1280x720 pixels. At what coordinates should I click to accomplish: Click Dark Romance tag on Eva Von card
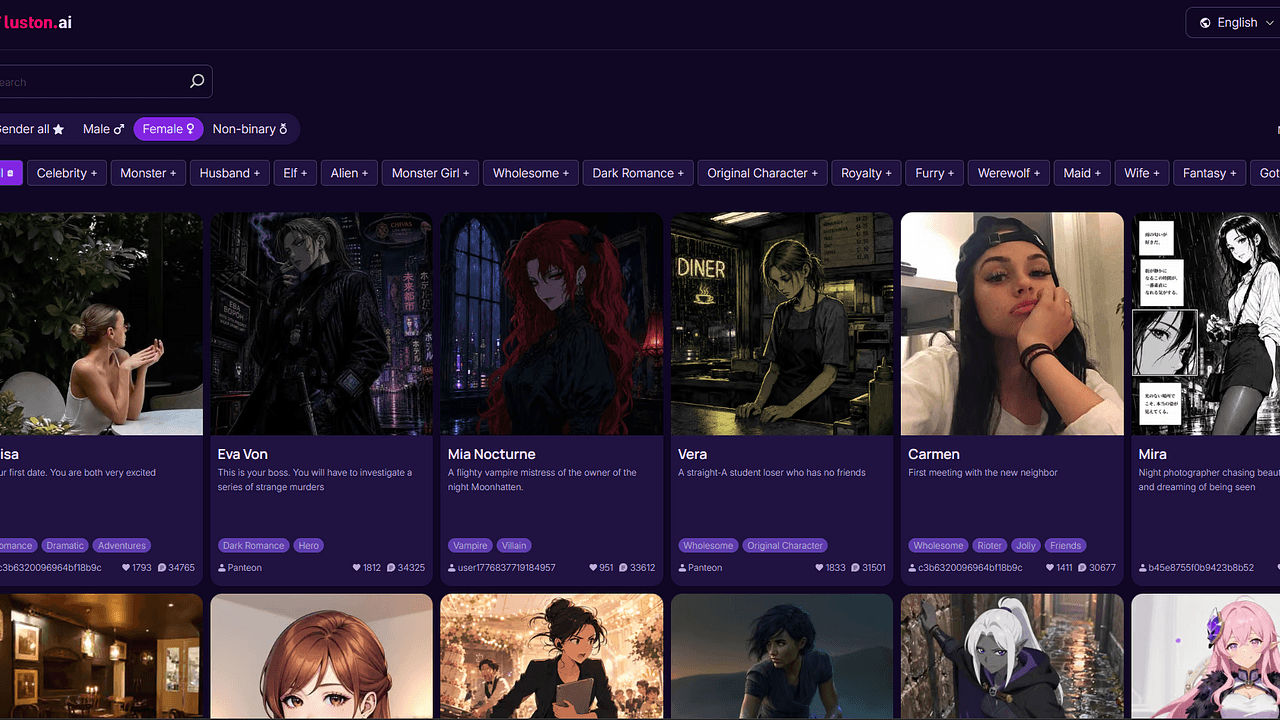(x=253, y=545)
